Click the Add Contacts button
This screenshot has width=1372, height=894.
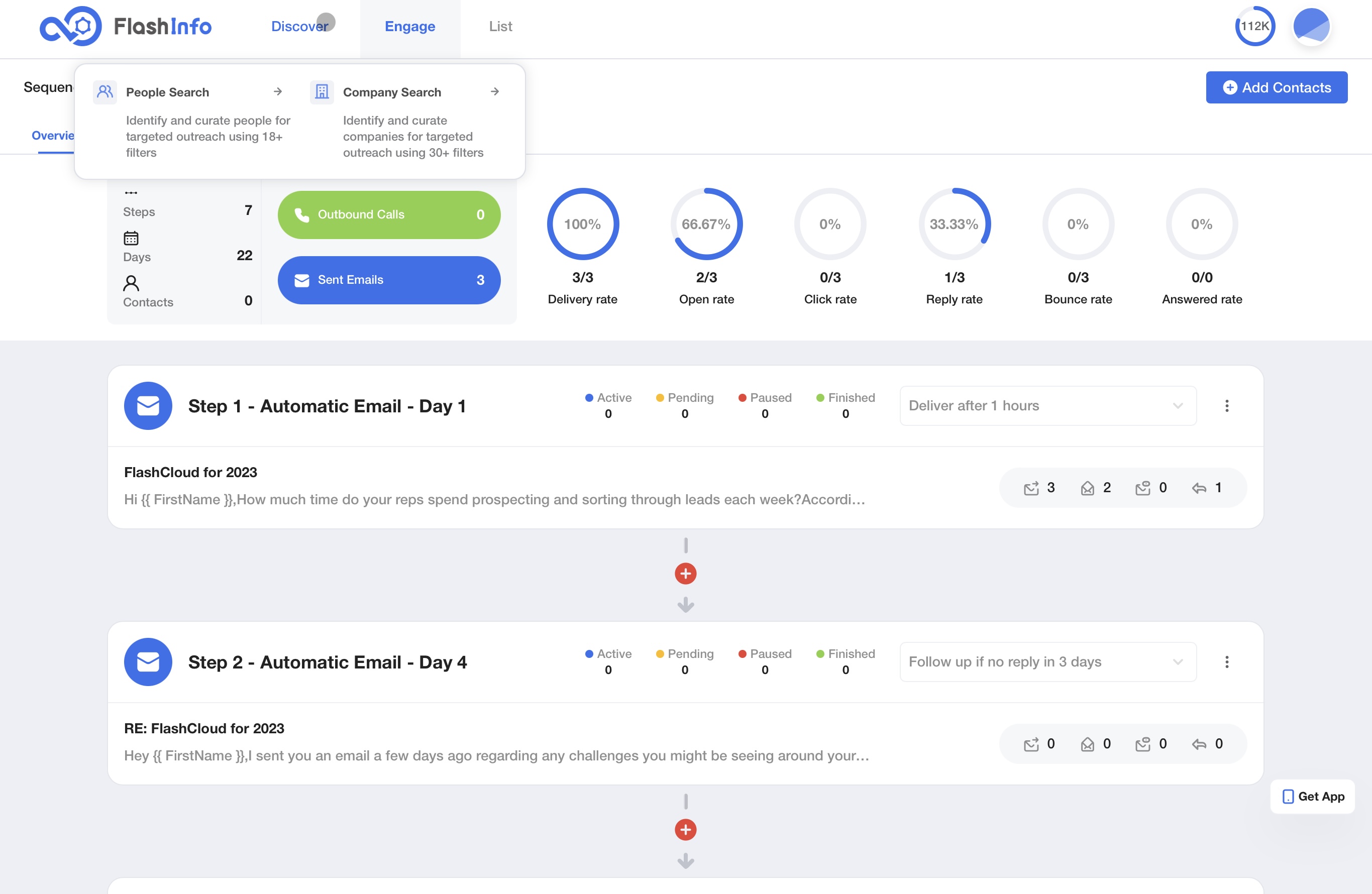(1277, 87)
